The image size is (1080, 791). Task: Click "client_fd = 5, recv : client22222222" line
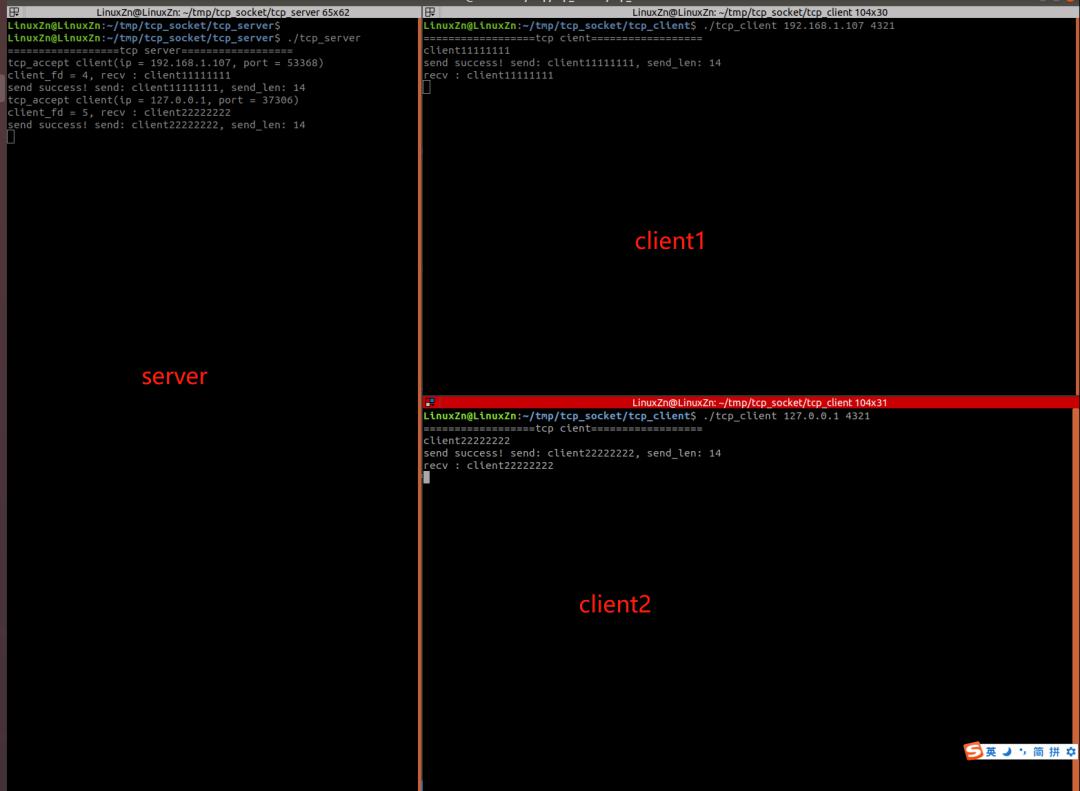119,112
